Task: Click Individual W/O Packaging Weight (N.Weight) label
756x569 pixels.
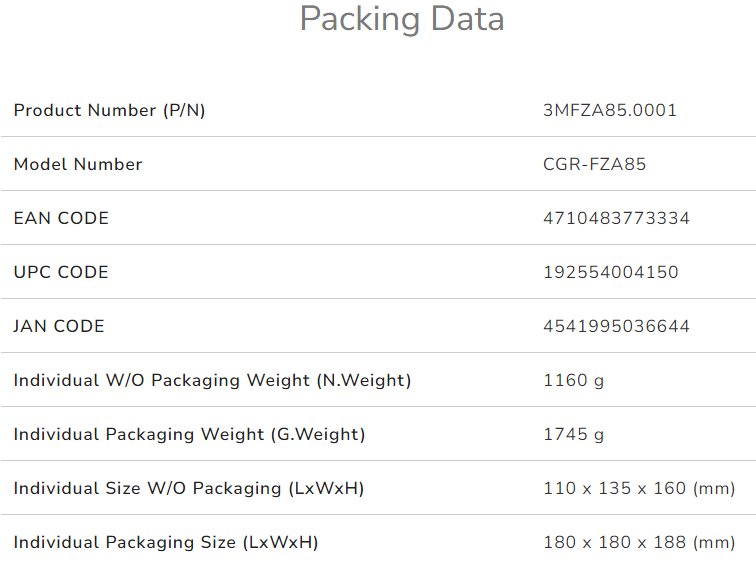Action: [x=212, y=380]
